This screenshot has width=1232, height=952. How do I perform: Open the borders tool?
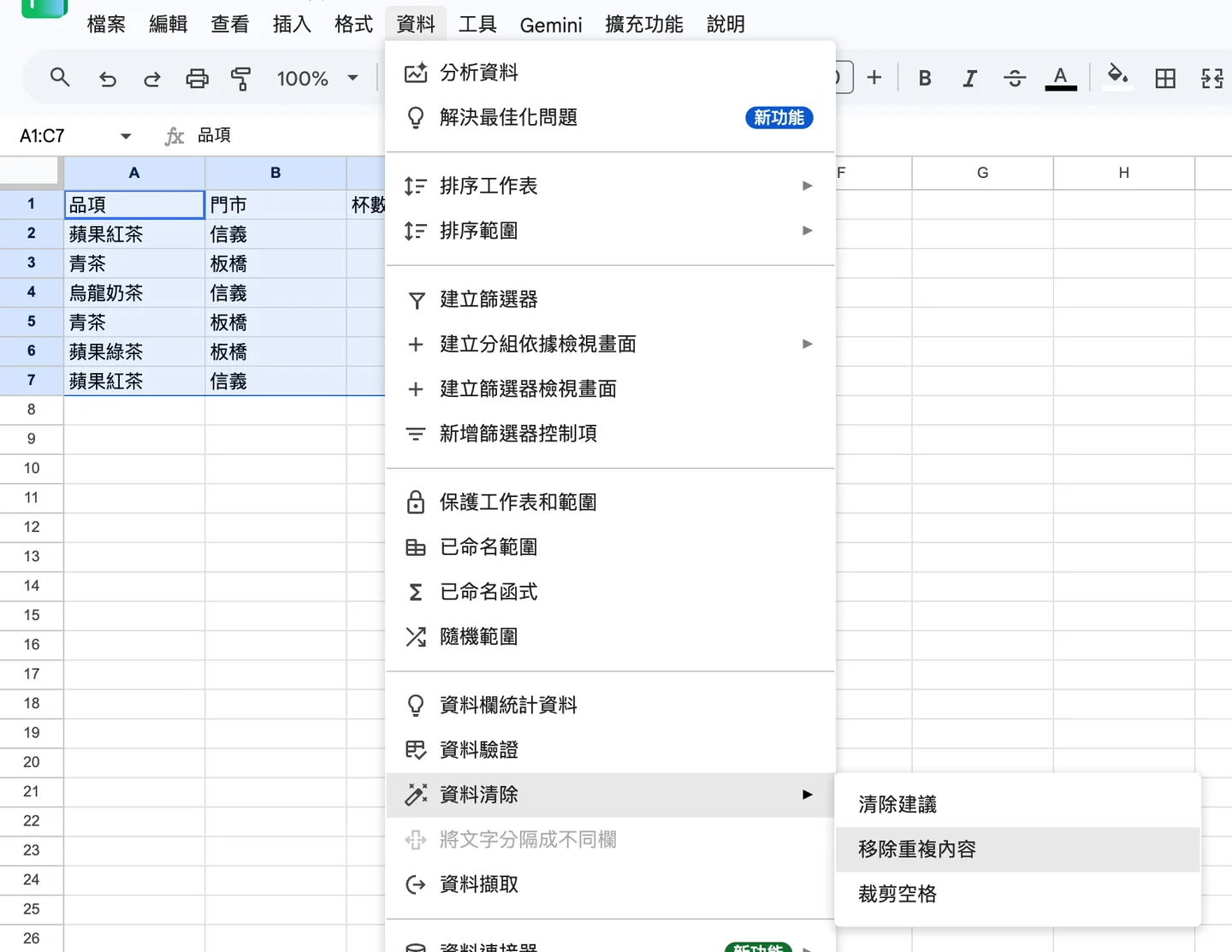click(1165, 79)
